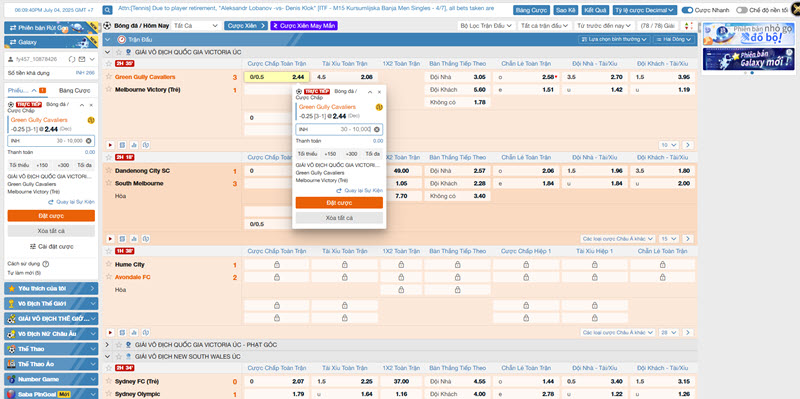
Task: Open Tất cả trận đấu dropdown
Action: (x=544, y=26)
